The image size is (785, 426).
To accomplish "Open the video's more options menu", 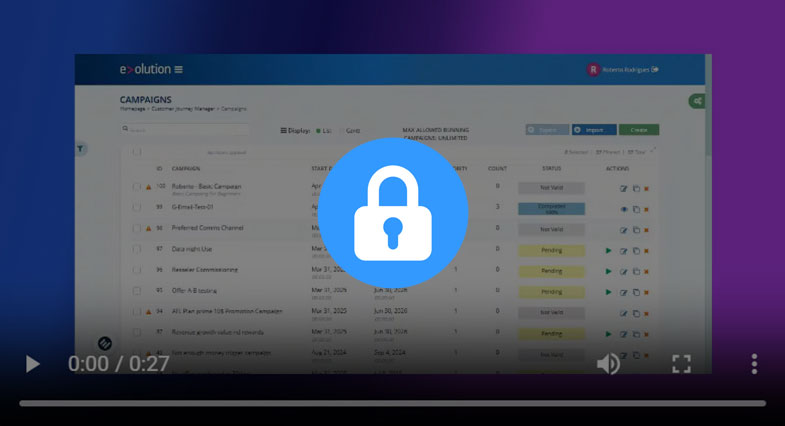I will pos(754,364).
